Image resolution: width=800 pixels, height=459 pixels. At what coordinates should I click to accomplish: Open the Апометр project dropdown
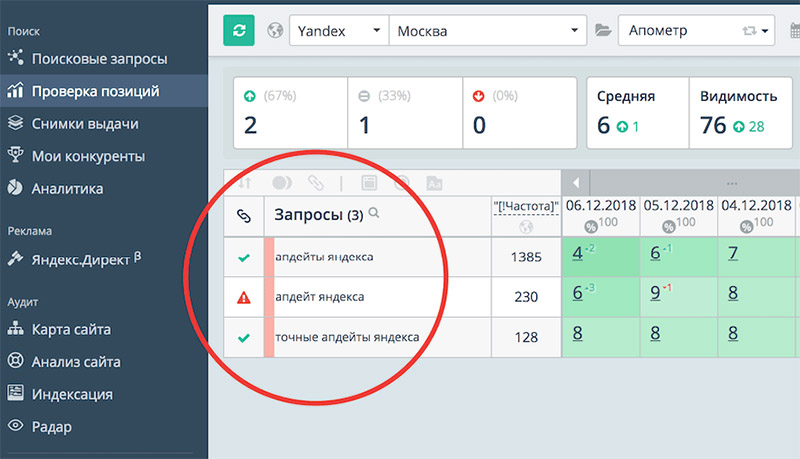coord(696,31)
